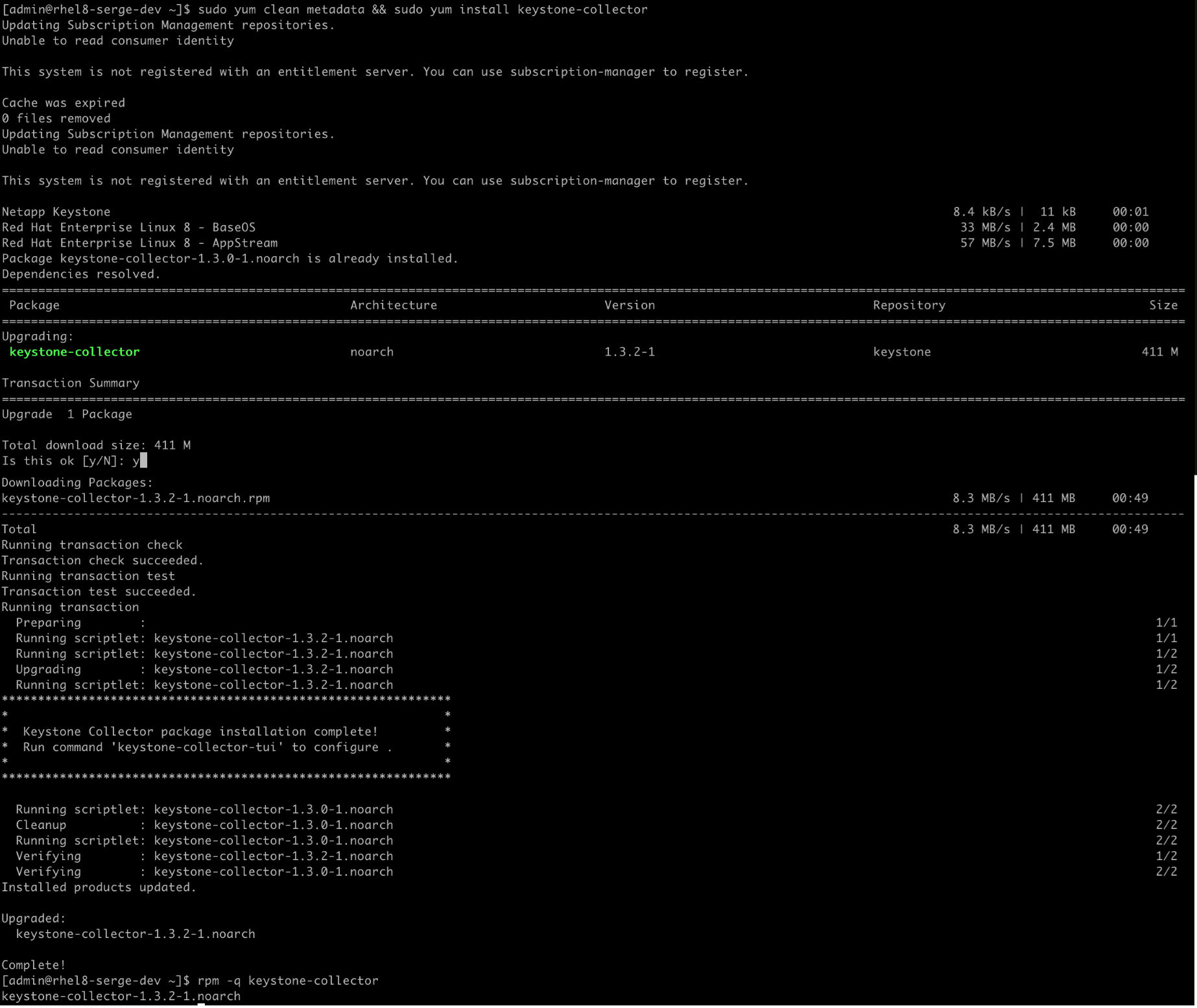The height and width of the screenshot is (1008, 1197).
Task: Select the 'Upgrading:' section label above the package row
Action: click(x=38, y=337)
